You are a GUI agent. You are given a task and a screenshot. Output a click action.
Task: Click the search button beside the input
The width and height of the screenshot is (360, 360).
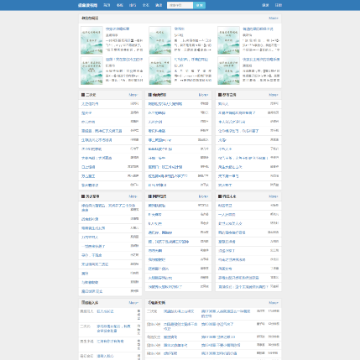199,5
